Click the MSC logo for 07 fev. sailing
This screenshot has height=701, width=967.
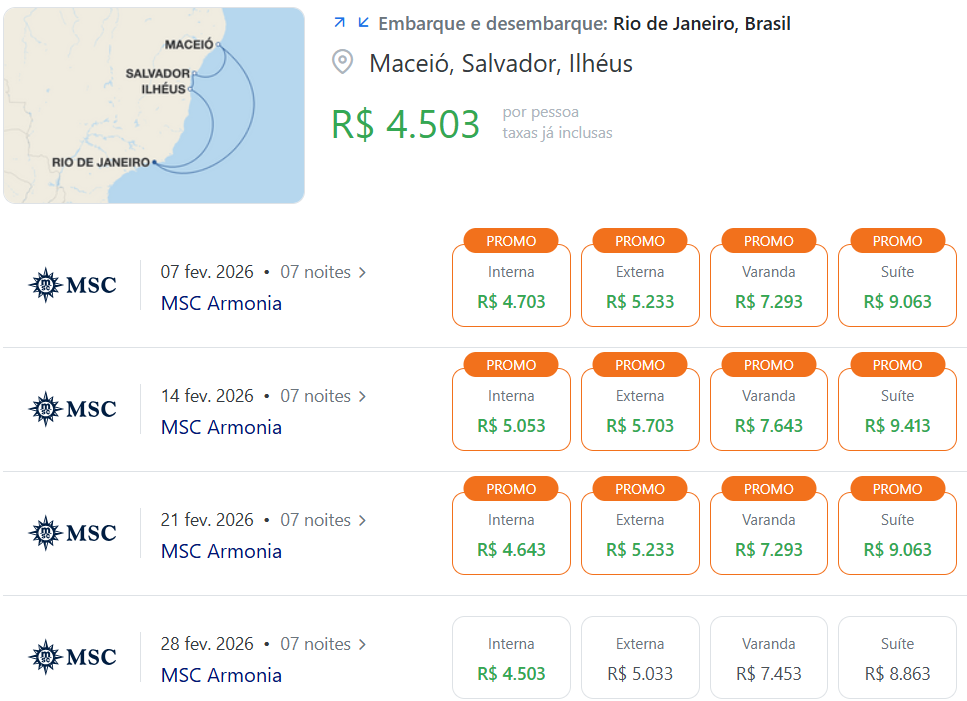(x=72, y=285)
